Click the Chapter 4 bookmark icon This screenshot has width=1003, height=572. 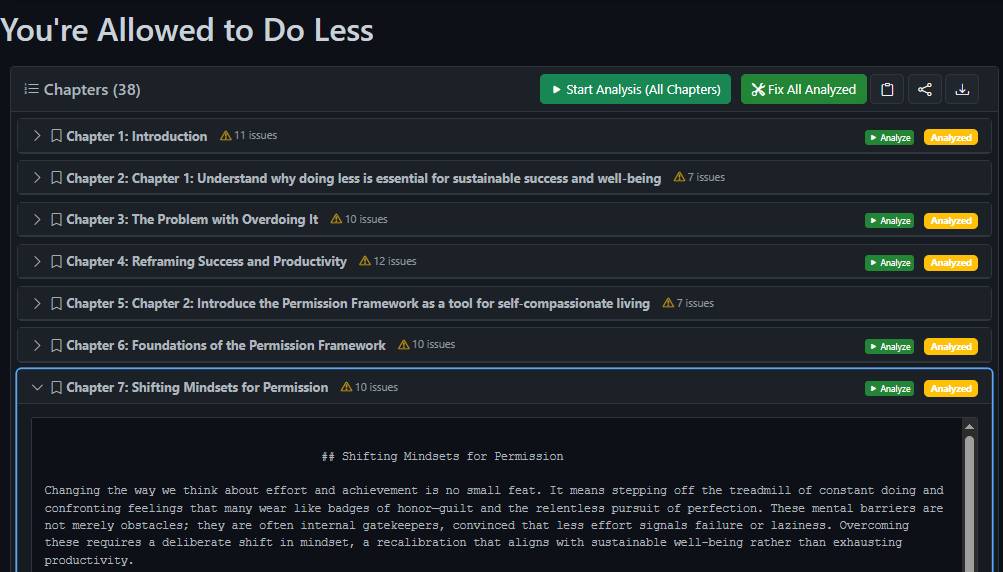click(x=57, y=262)
